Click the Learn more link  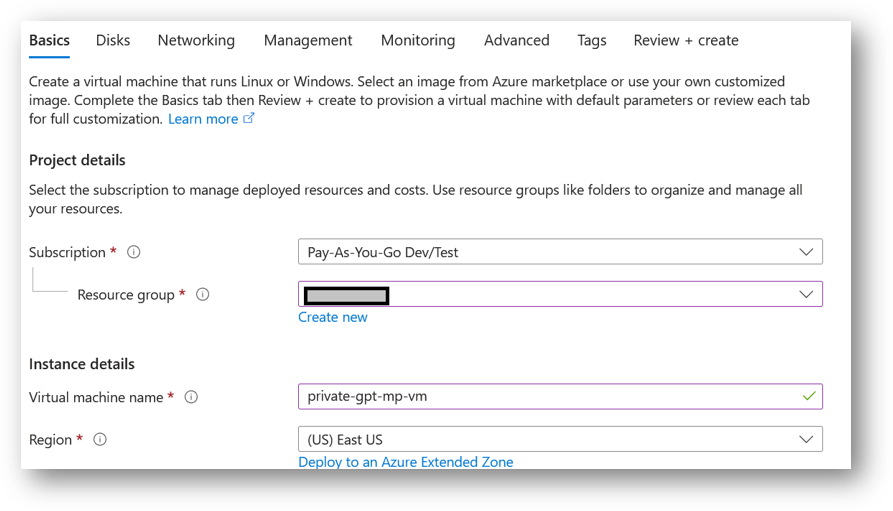(x=203, y=119)
